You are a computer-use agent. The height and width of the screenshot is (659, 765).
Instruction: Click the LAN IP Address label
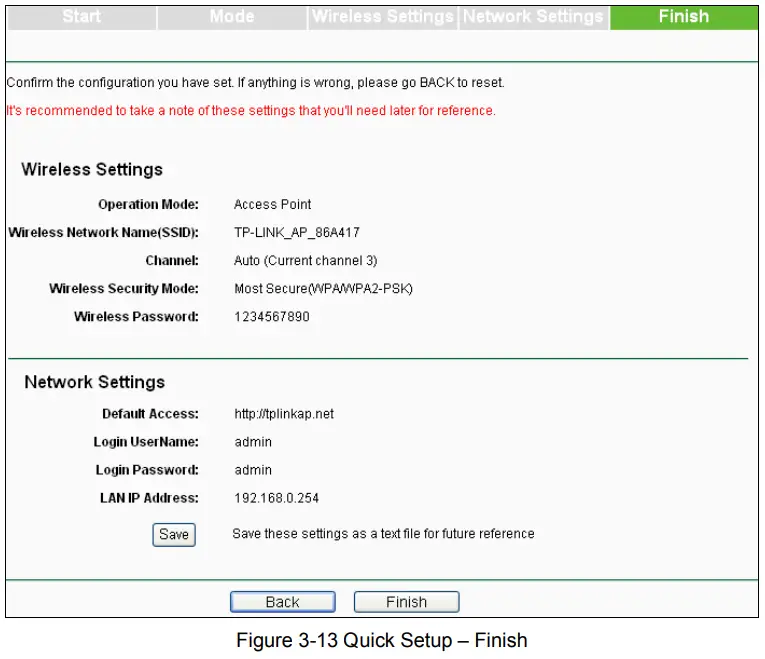(x=149, y=498)
